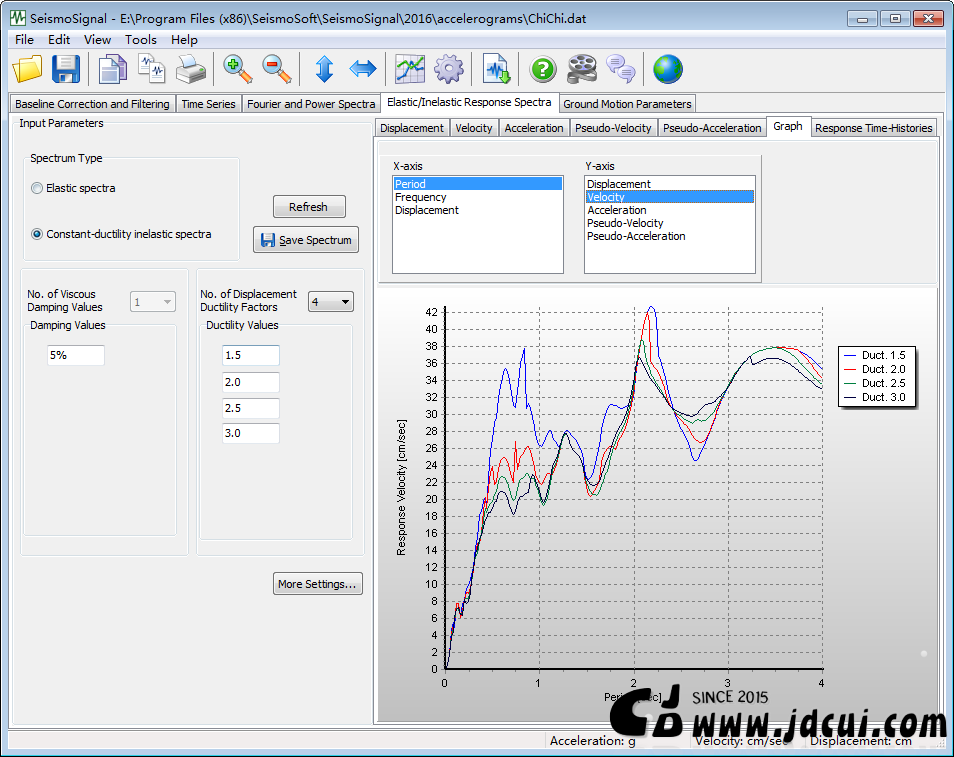Open program settings gear icon
This screenshot has height=757, width=954.
coord(449,69)
